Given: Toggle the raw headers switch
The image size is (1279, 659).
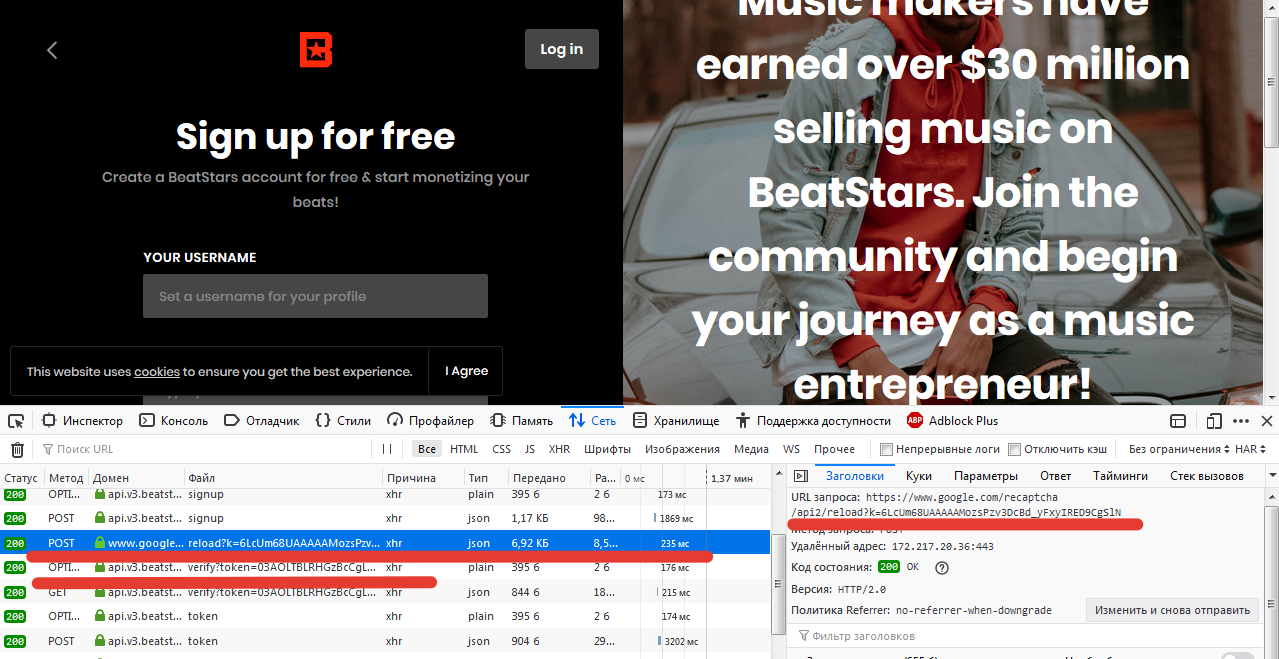Looking at the screenshot, I should [1237, 656].
